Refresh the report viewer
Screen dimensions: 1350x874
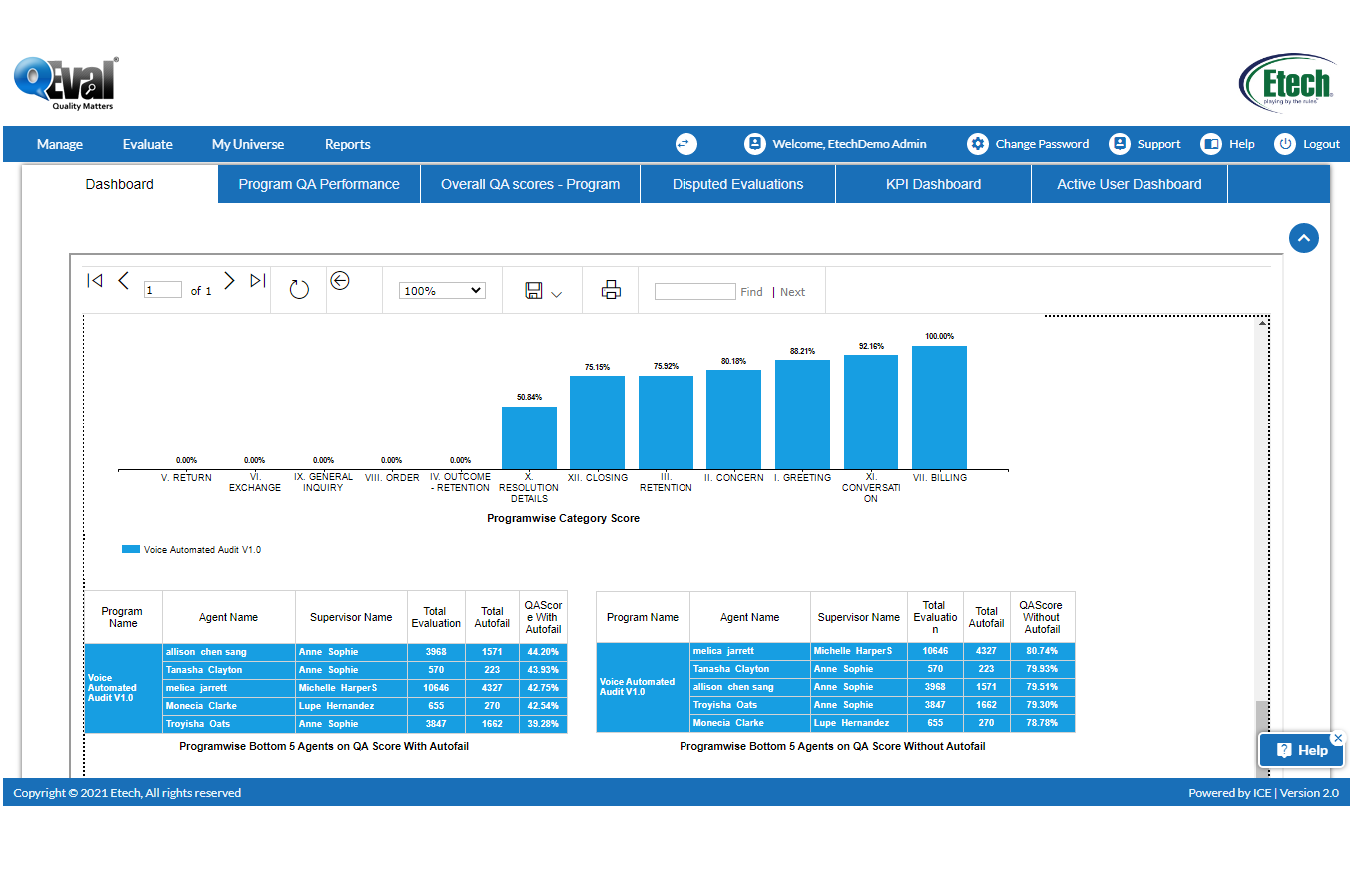tap(299, 290)
